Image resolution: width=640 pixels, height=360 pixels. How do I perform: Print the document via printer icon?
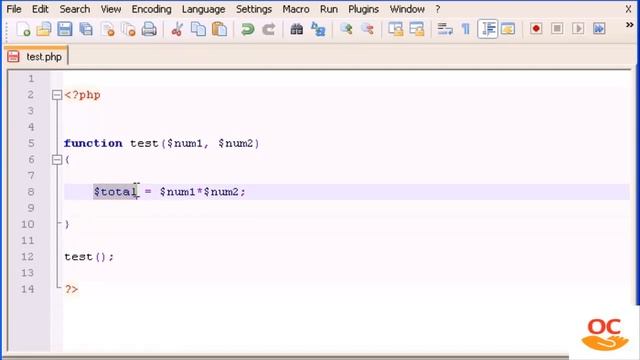click(x=149, y=29)
